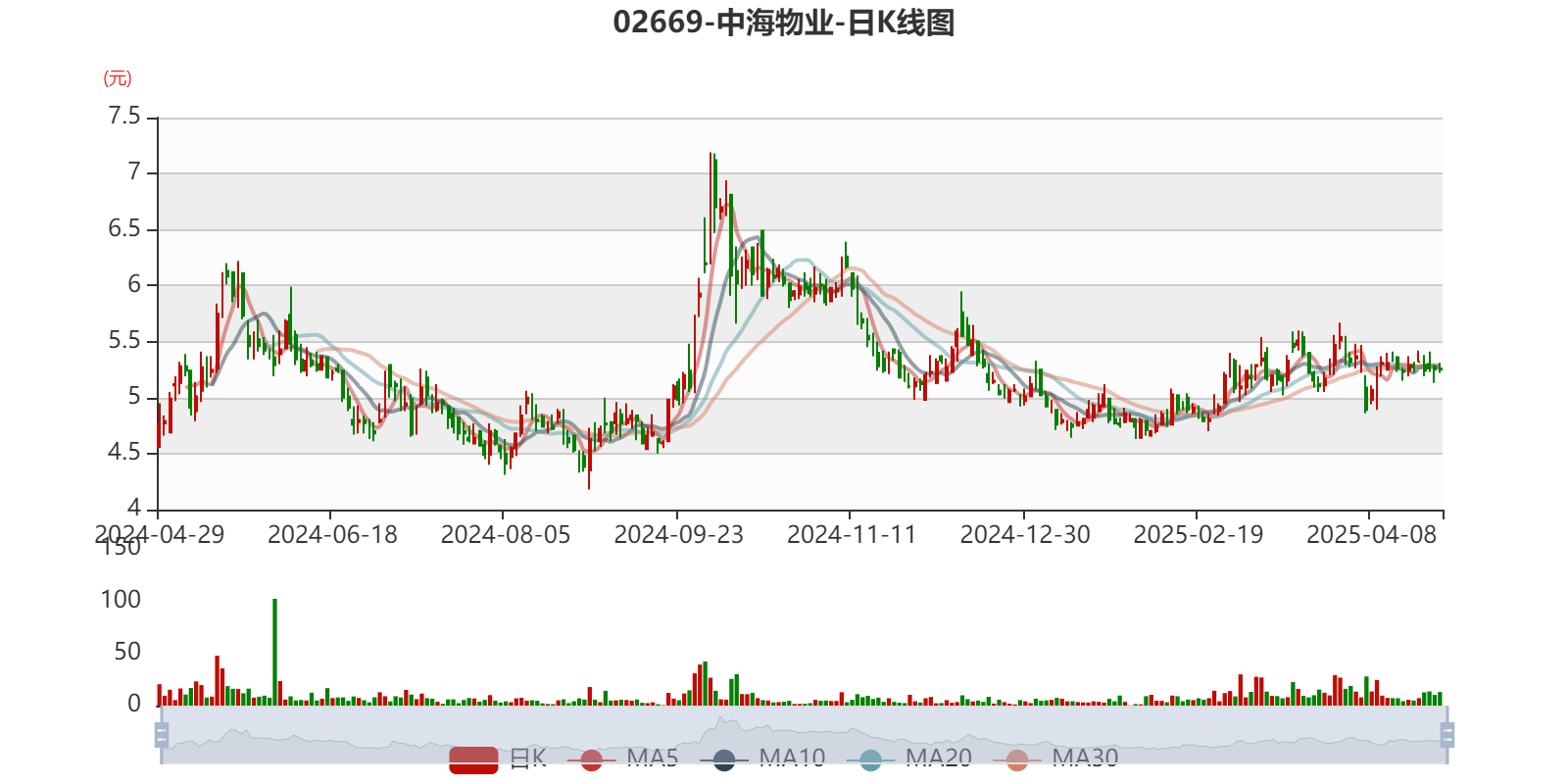1568x784 pixels.
Task: Click the tallest green volume bar
Action: [274, 652]
